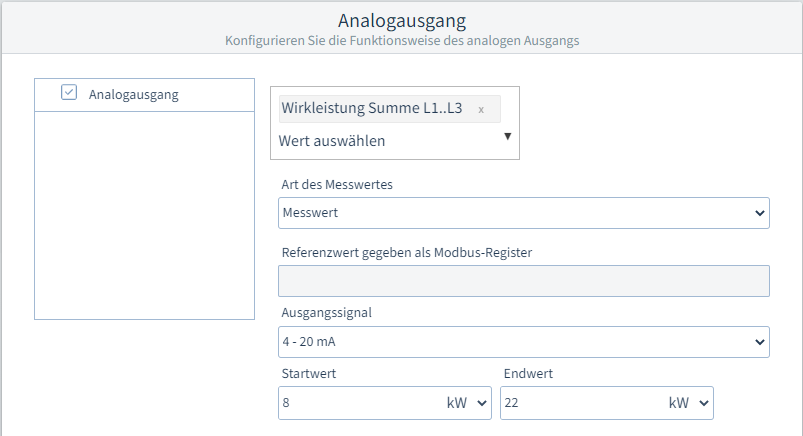
Task: Click the Startwert field containing 8
Action: pyautogui.click(x=355, y=403)
